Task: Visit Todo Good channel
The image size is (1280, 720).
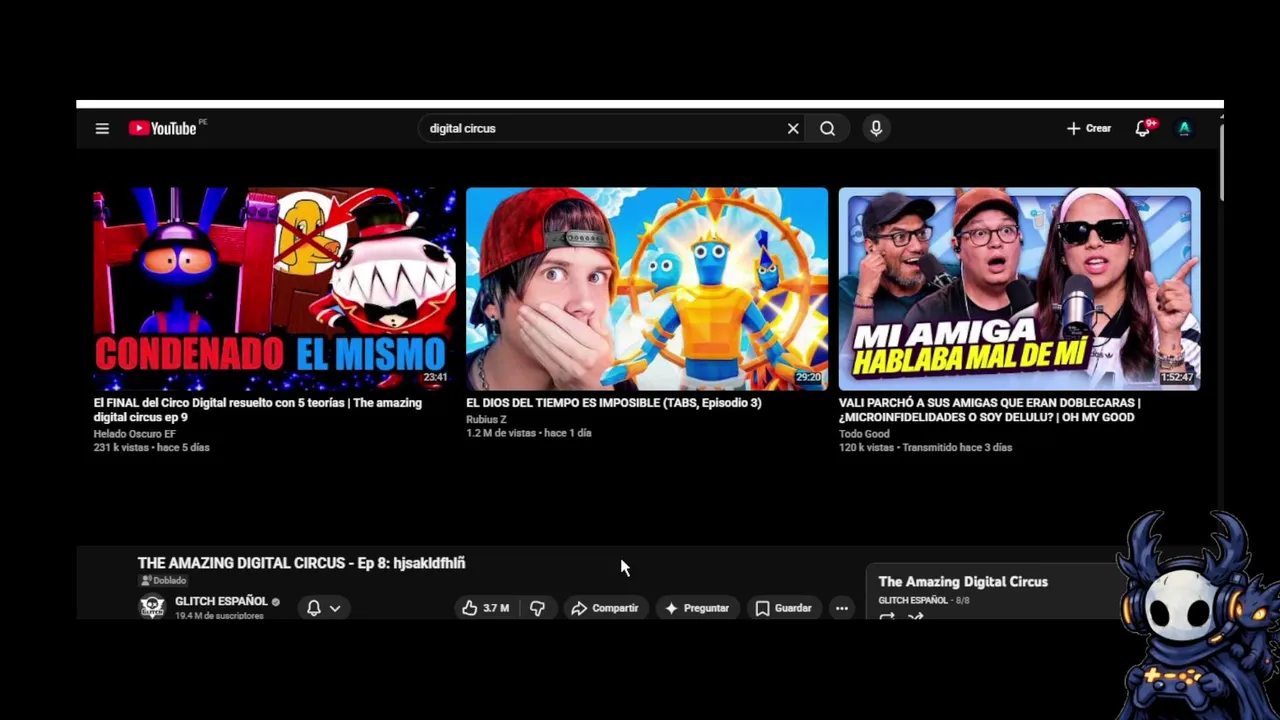Action: tap(864, 434)
